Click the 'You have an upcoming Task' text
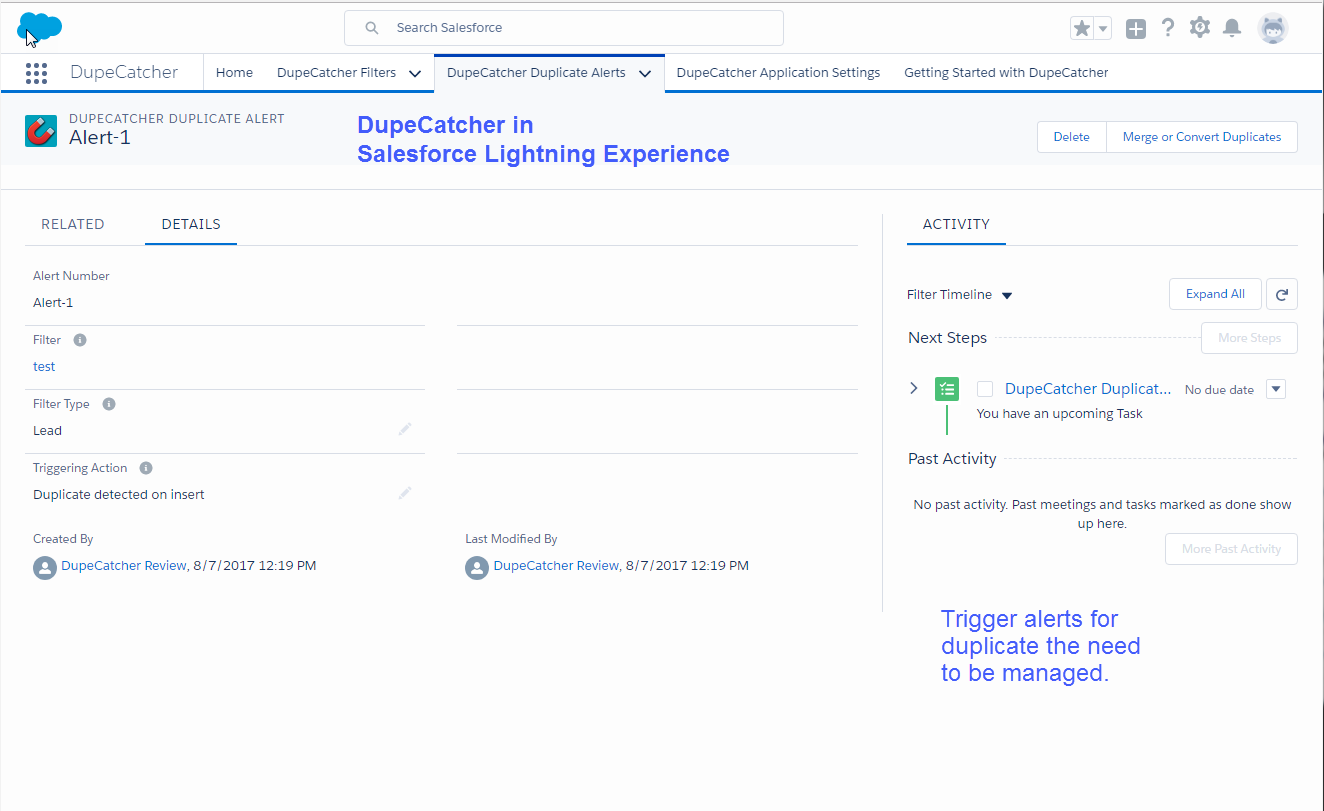The image size is (1324, 811). tap(1060, 413)
